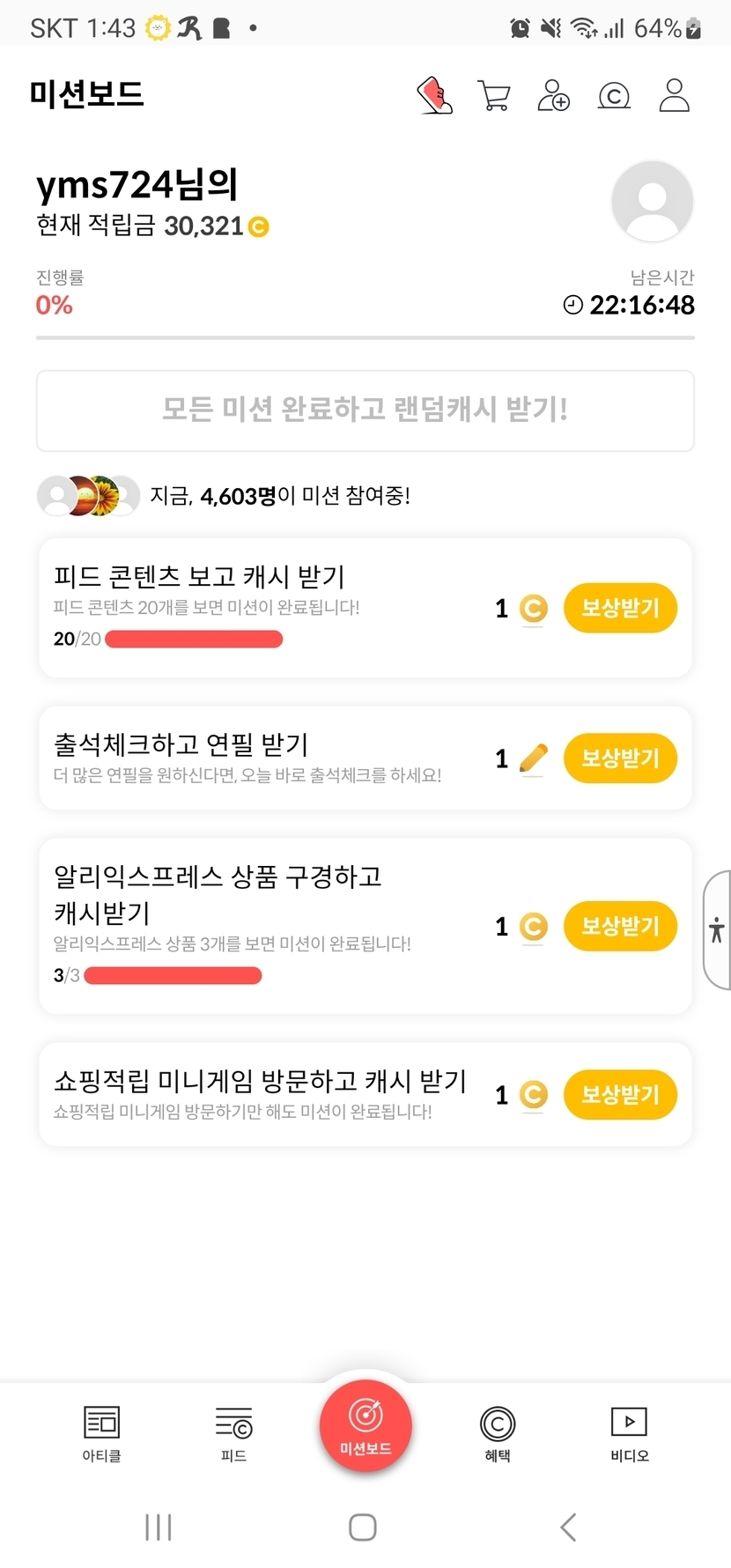Open the profile person icon in the header
731x1568 pixels.
674,95
